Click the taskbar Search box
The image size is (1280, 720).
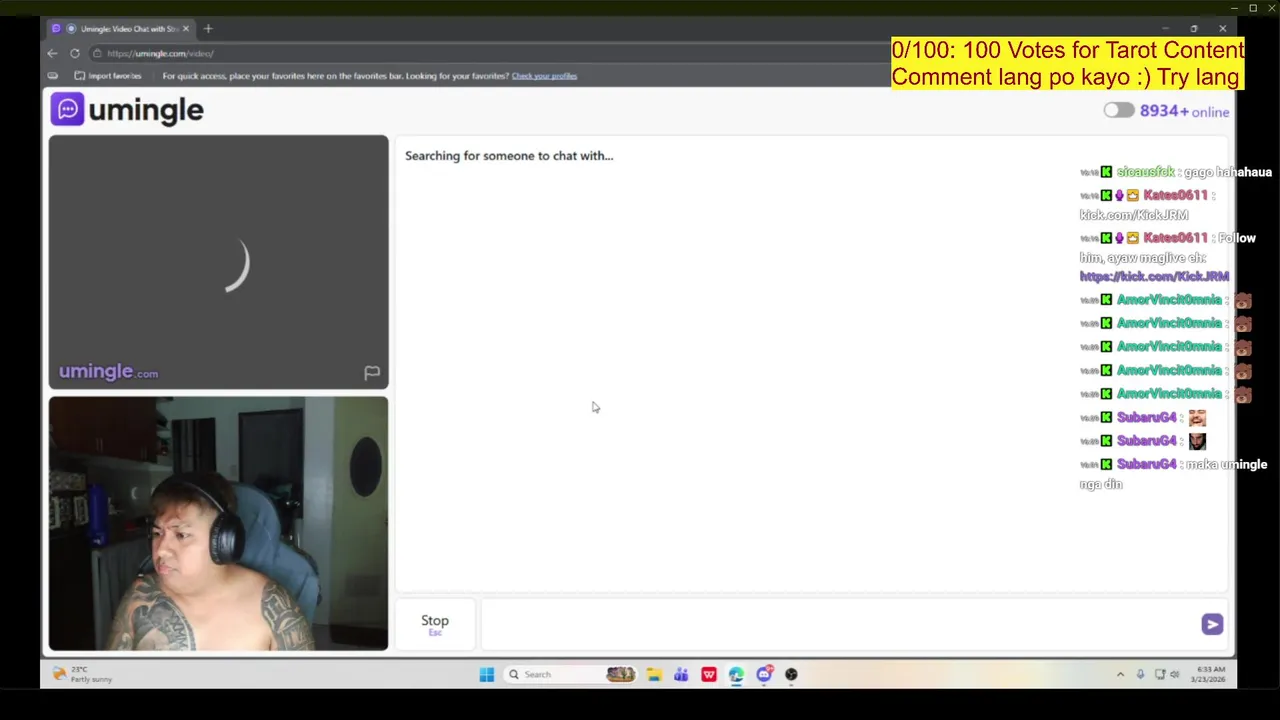point(569,675)
